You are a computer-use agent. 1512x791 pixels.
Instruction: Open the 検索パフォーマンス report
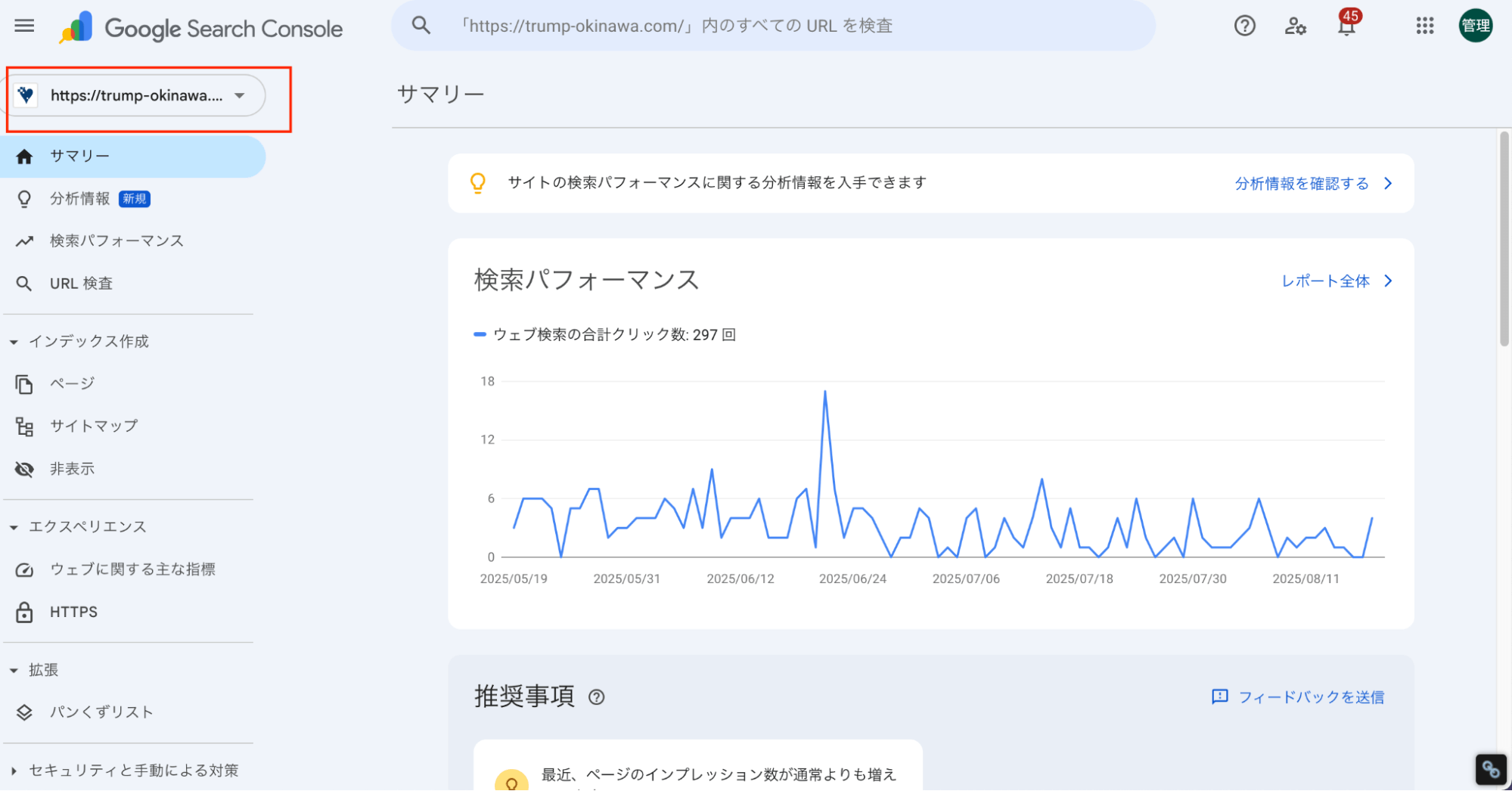pyautogui.click(x=116, y=240)
